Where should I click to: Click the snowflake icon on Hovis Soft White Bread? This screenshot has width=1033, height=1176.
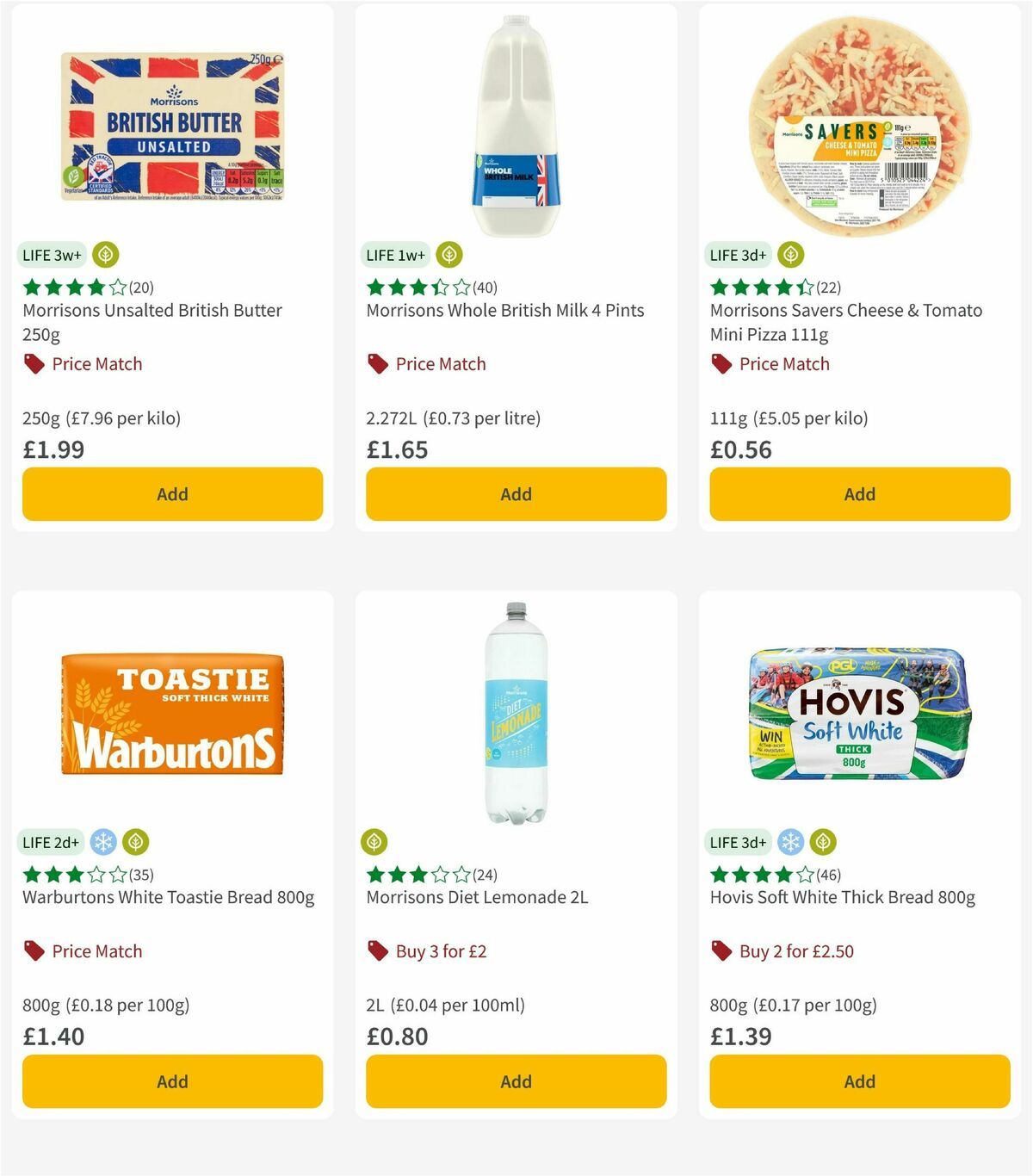[793, 842]
